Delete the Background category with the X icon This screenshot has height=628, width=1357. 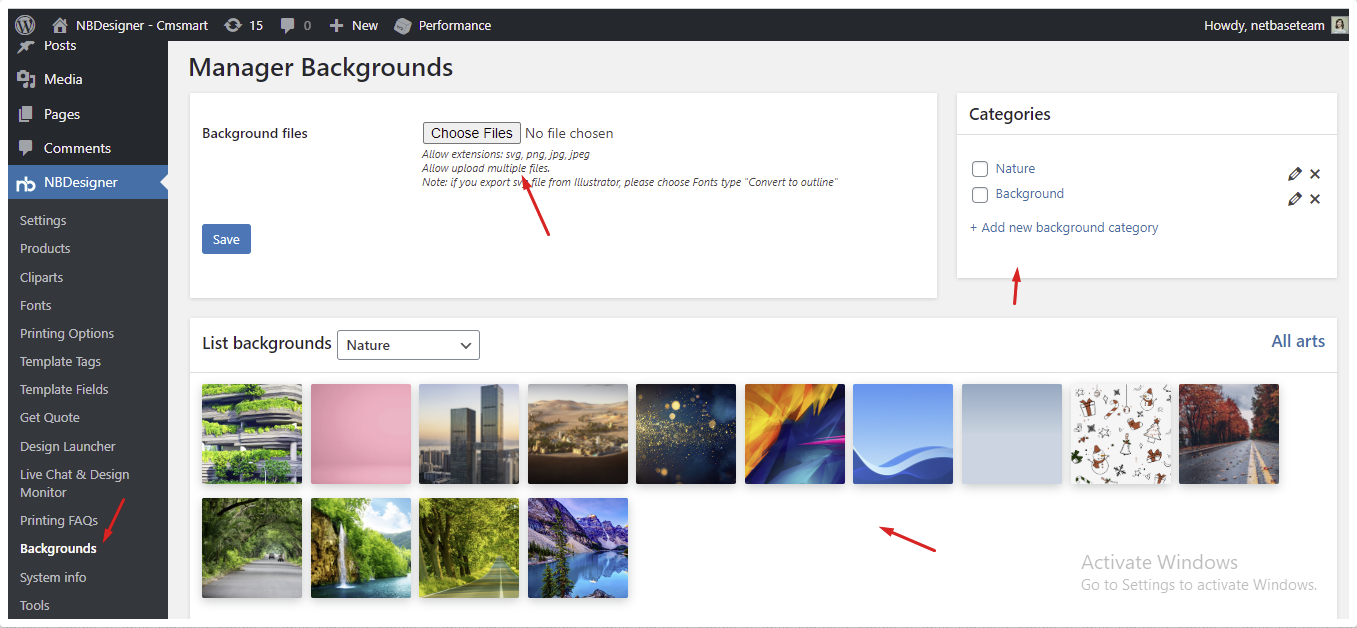[1315, 198]
